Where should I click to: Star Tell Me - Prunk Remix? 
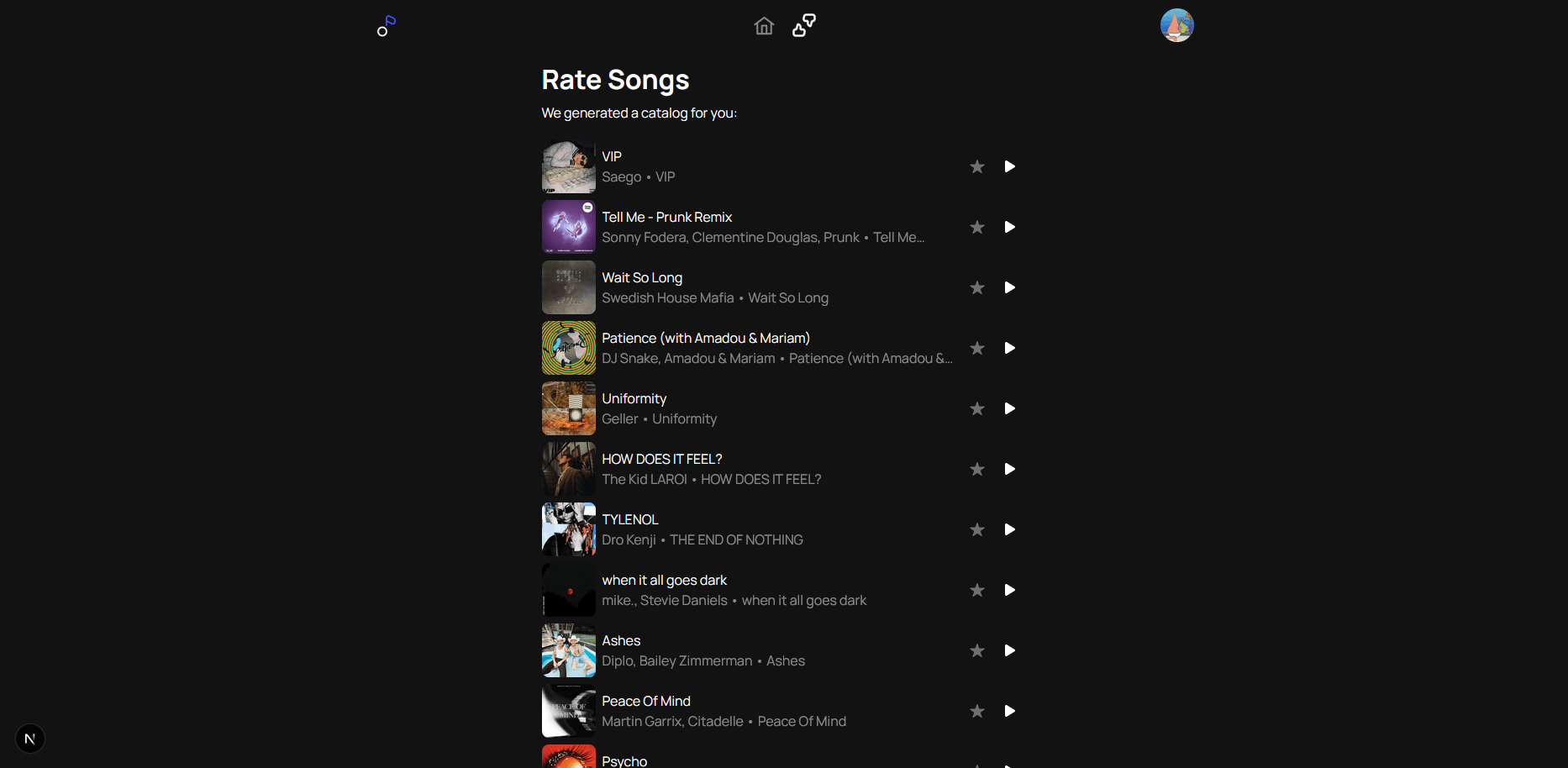point(977,227)
